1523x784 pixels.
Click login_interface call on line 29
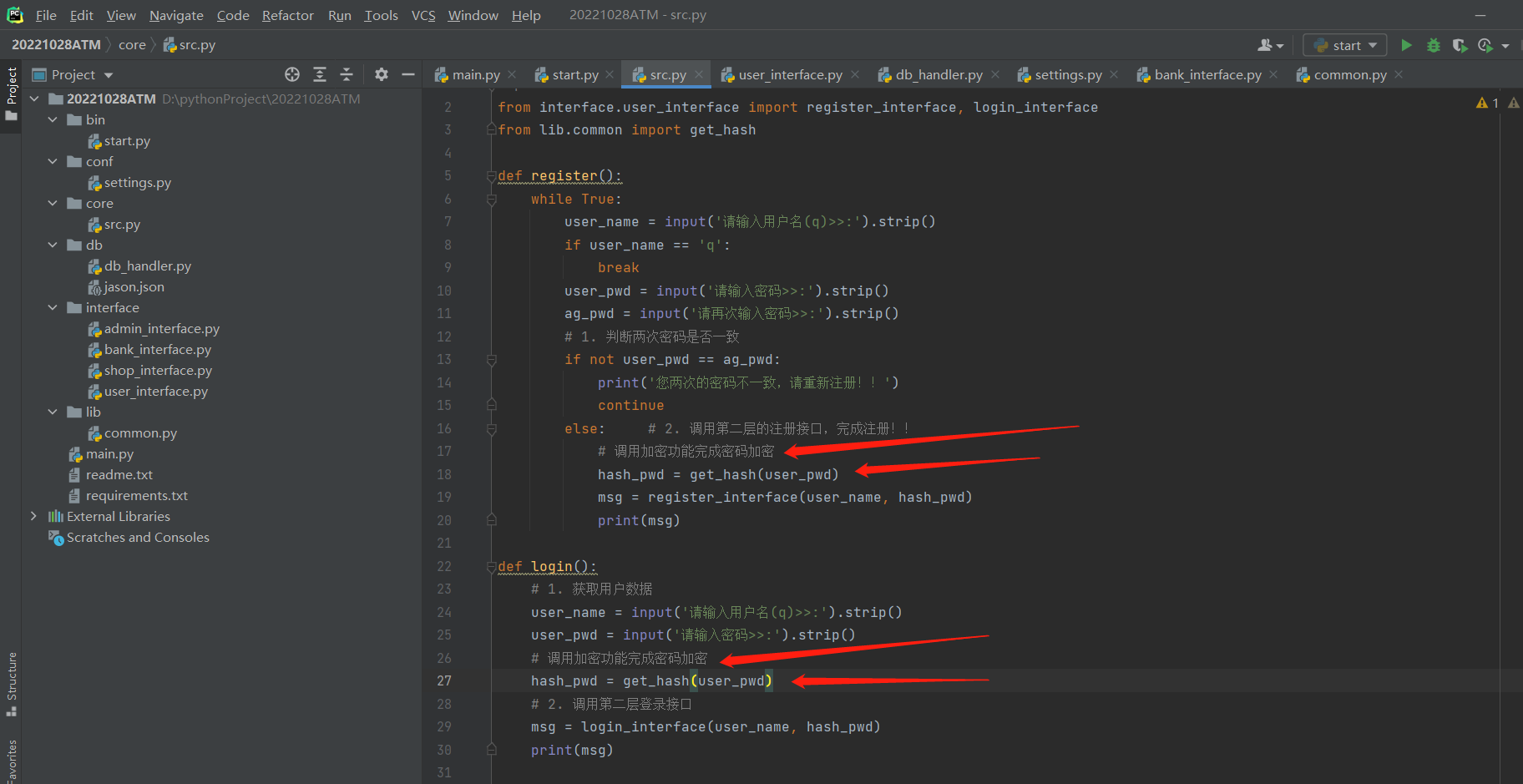point(643,726)
